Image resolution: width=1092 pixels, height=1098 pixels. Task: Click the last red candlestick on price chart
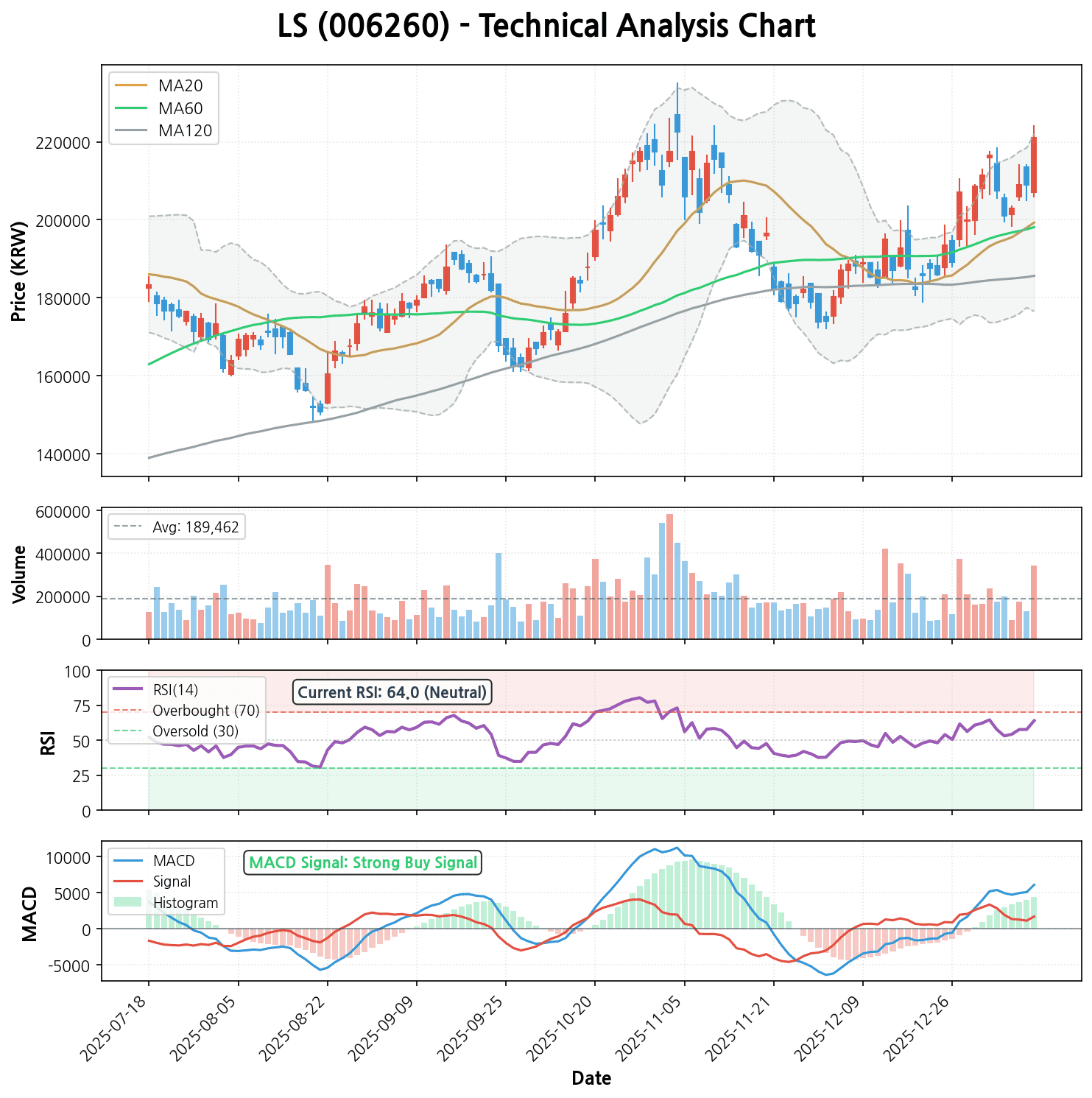(x=1034, y=166)
